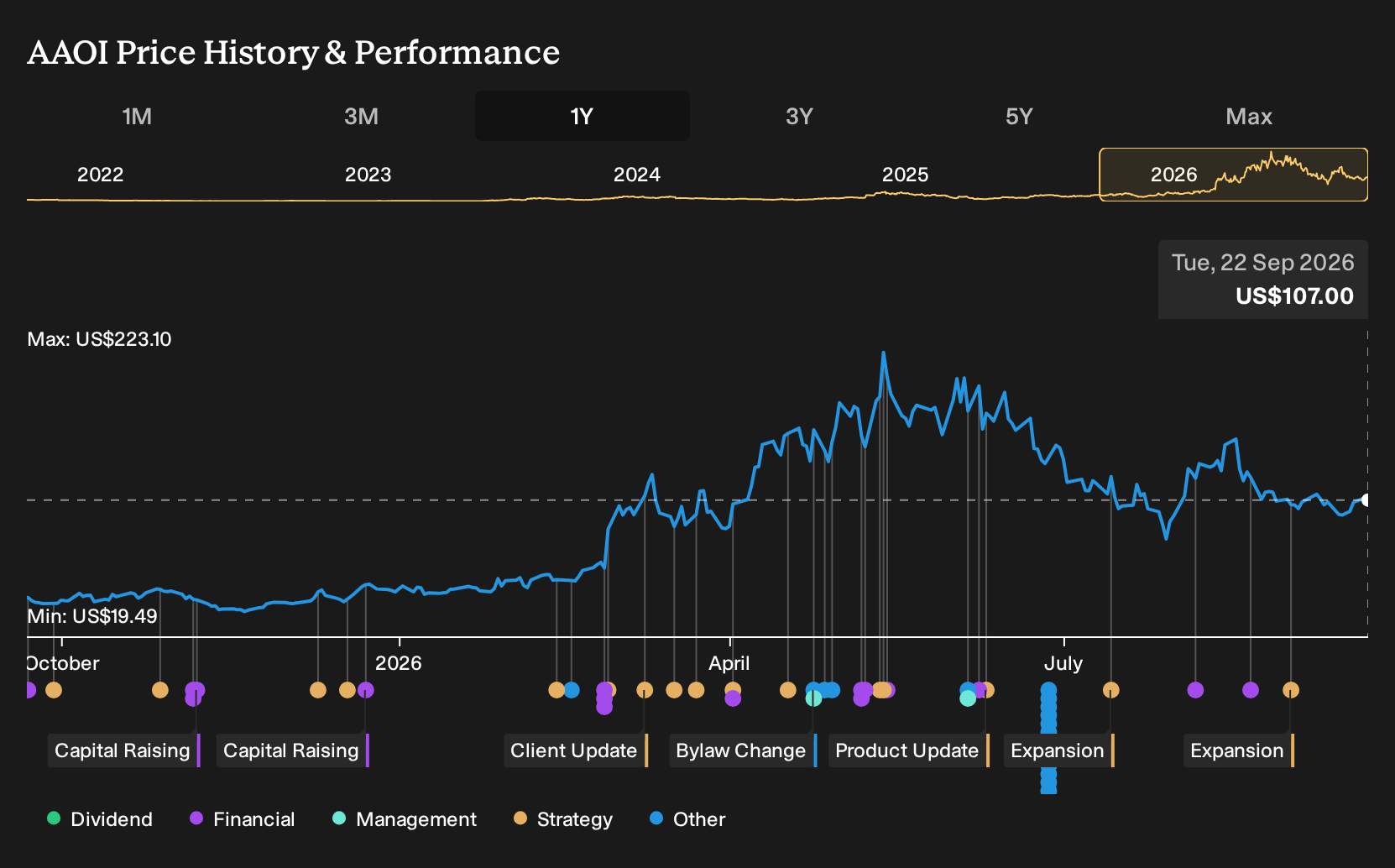This screenshot has height=868, width=1395.
Task: Choose the 1Y price range tab
Action: [583, 116]
